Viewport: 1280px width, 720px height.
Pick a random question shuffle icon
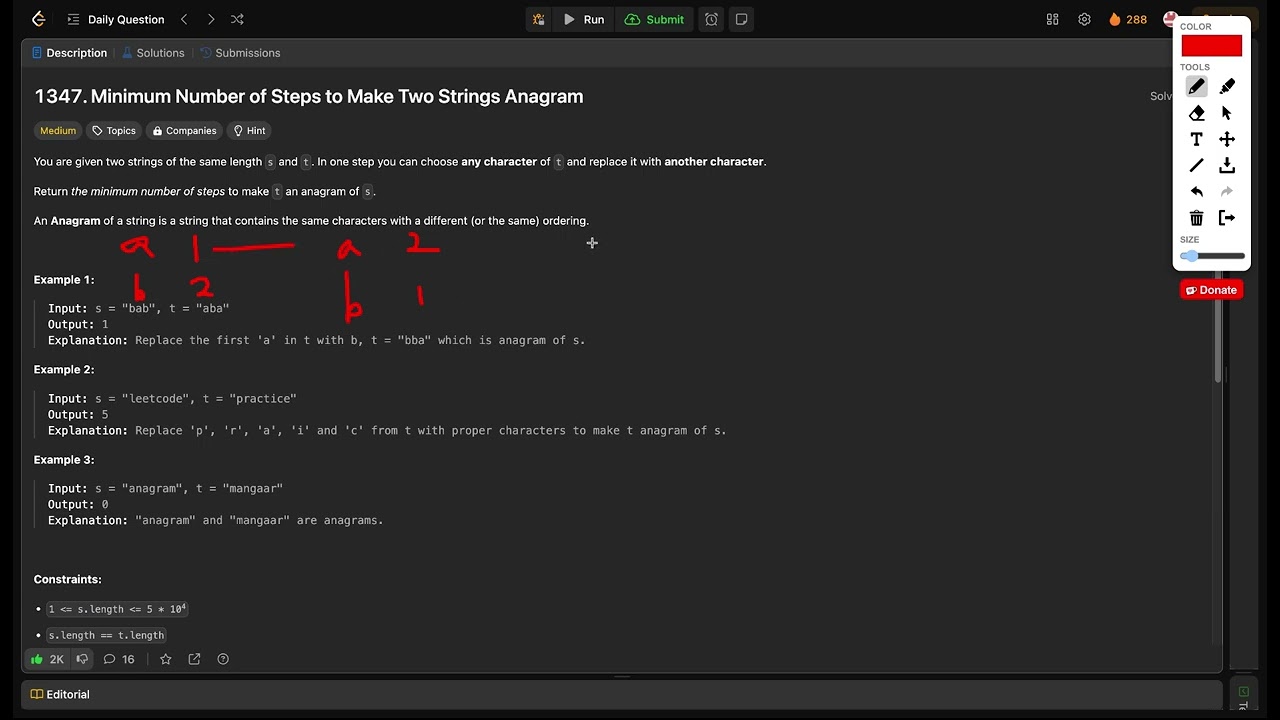click(x=237, y=19)
